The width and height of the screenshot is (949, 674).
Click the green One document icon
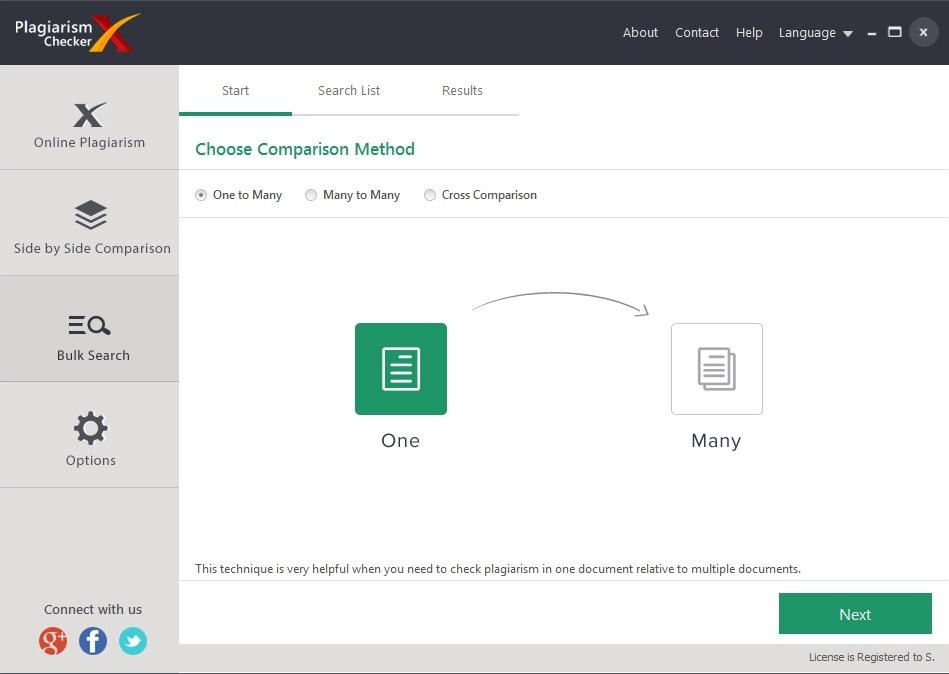point(401,369)
